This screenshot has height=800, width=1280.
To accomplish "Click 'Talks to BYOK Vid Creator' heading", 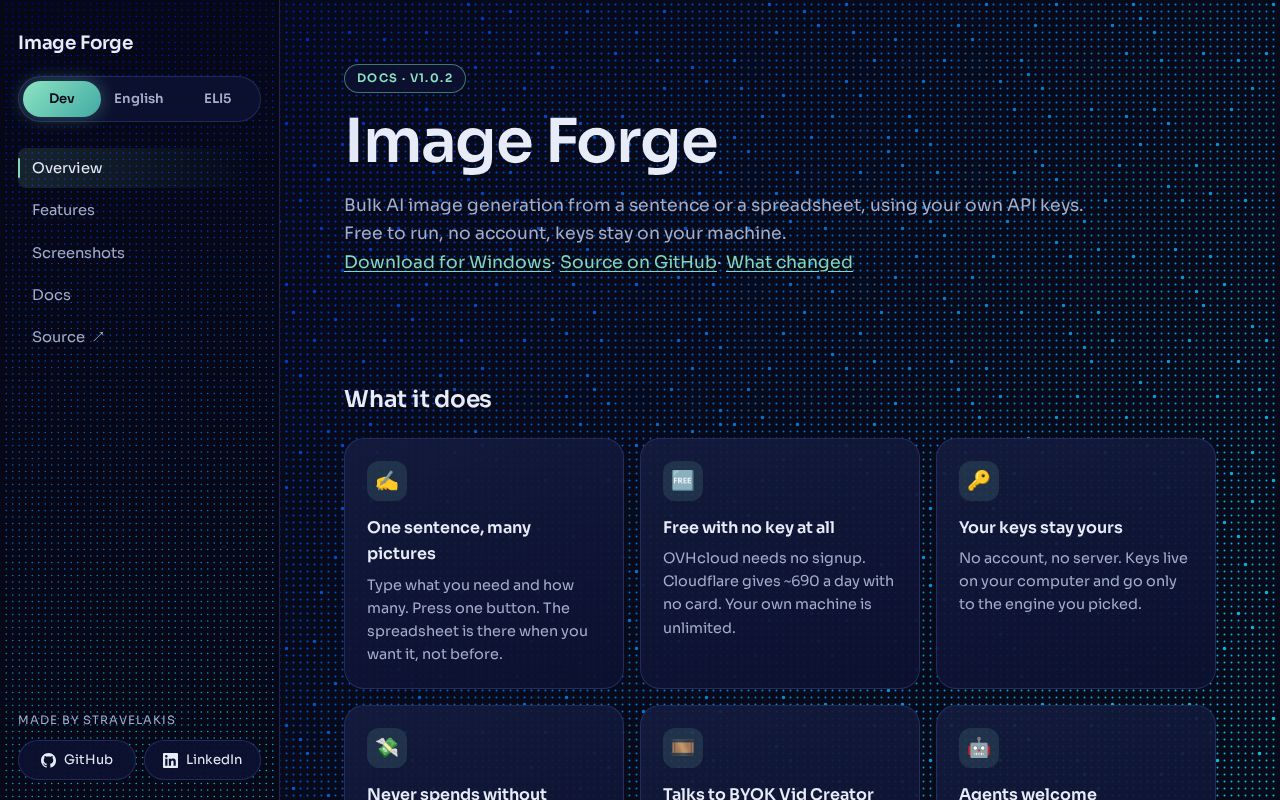I will click(768, 794).
